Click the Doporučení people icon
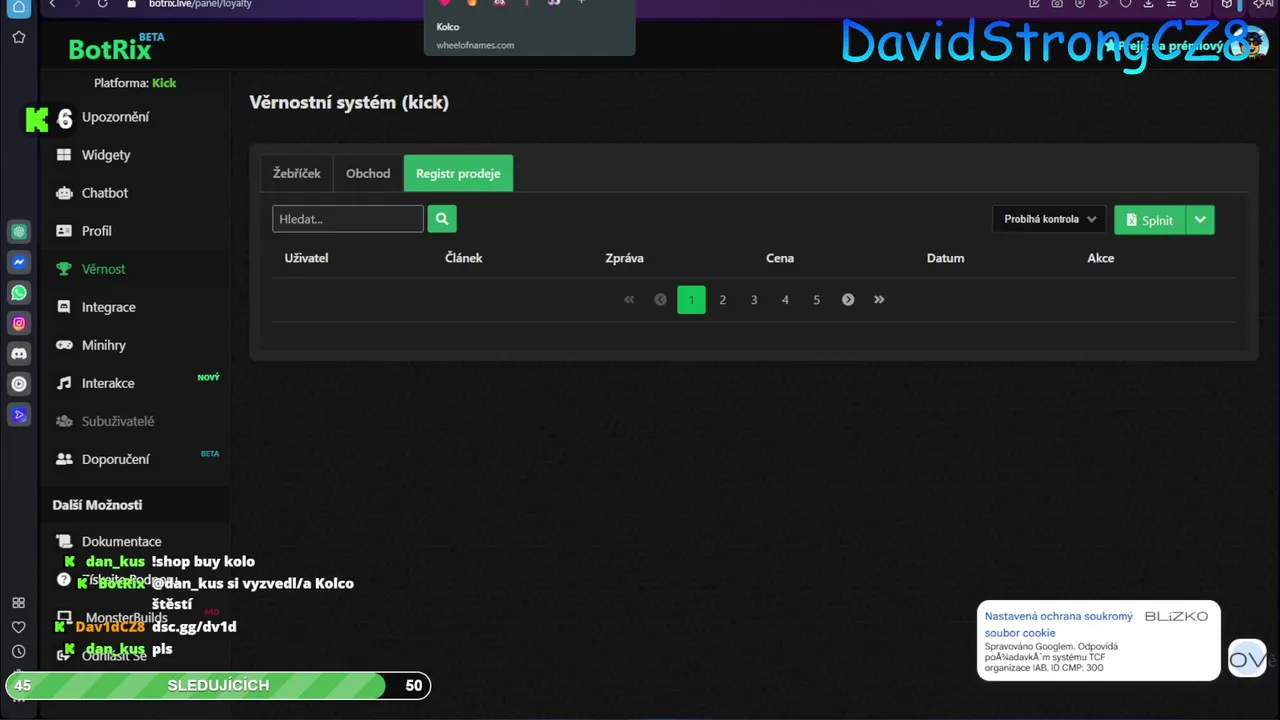 pos(64,459)
